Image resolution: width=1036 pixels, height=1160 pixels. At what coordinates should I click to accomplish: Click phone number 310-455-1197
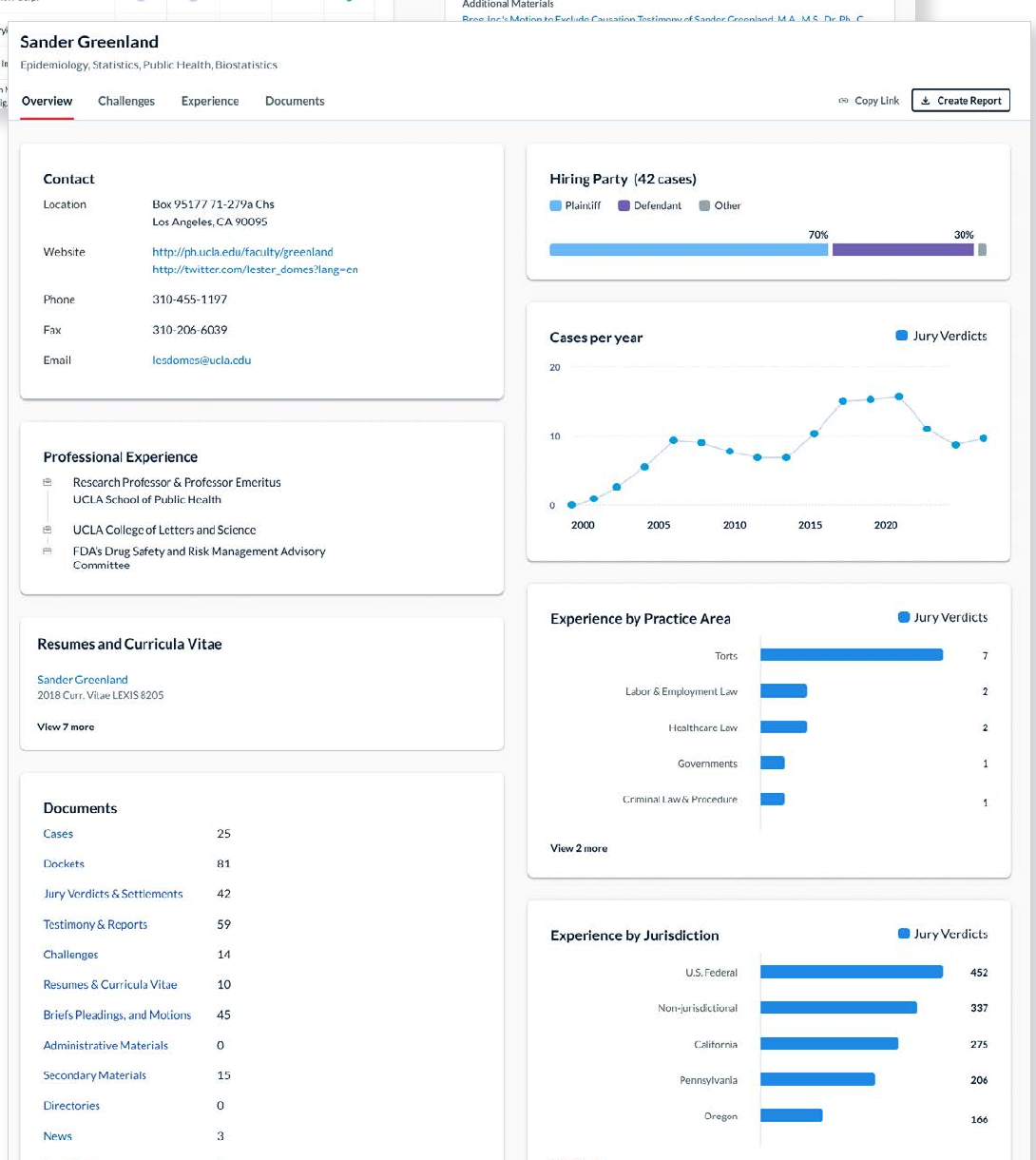pos(190,300)
